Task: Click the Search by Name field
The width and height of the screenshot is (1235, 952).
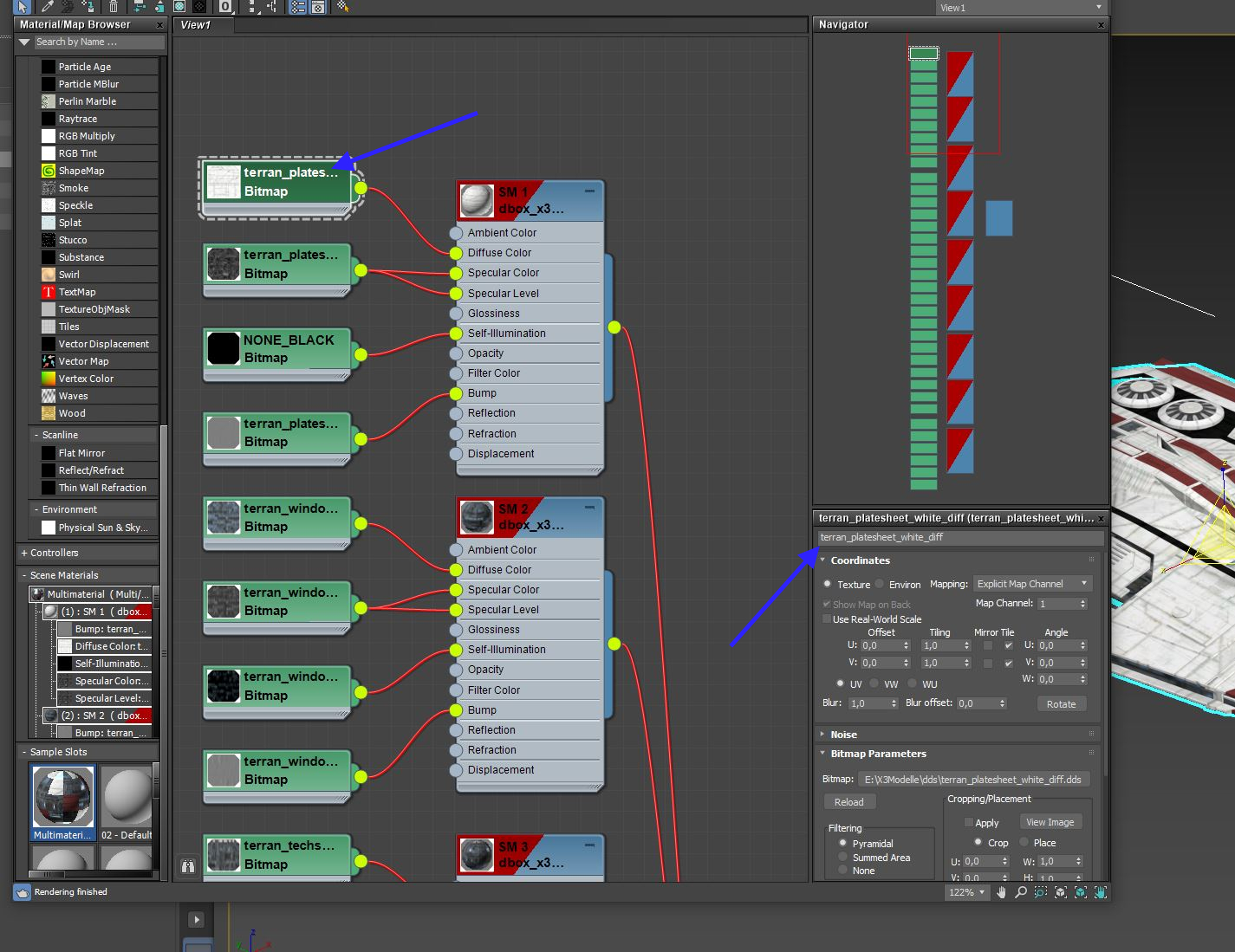Action: [x=98, y=42]
